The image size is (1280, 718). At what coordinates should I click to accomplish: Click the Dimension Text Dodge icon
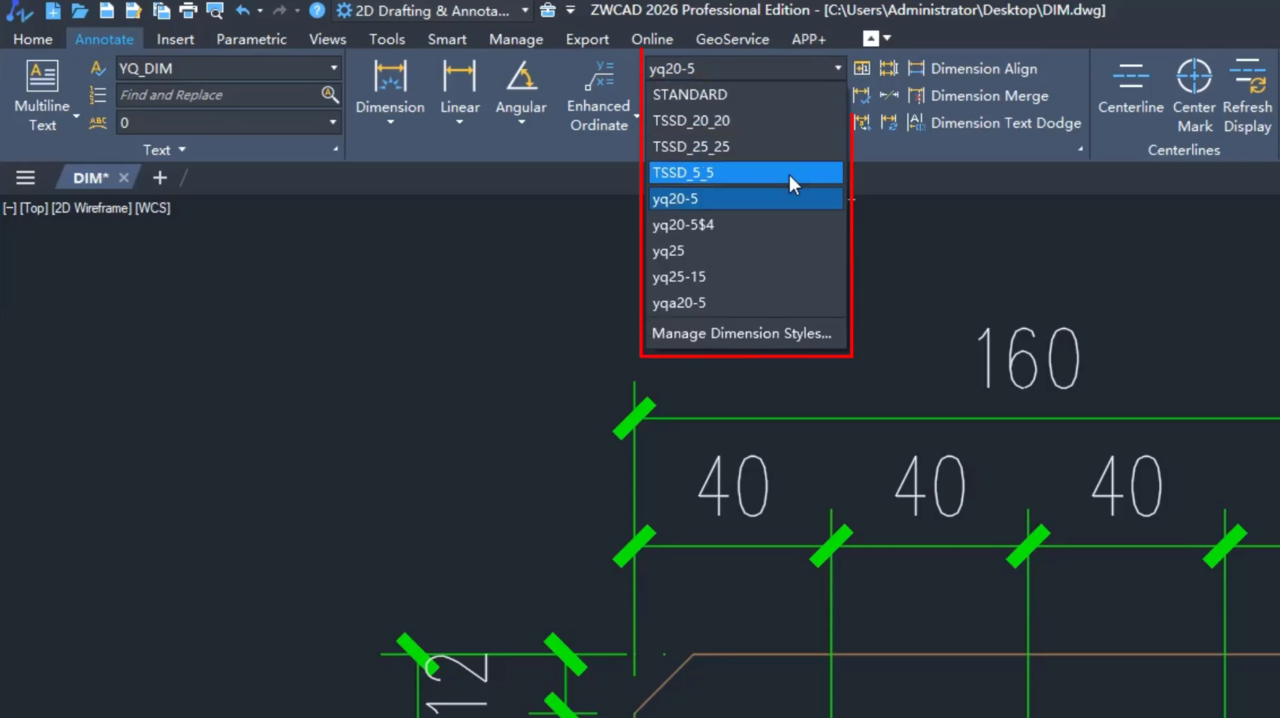click(x=916, y=123)
